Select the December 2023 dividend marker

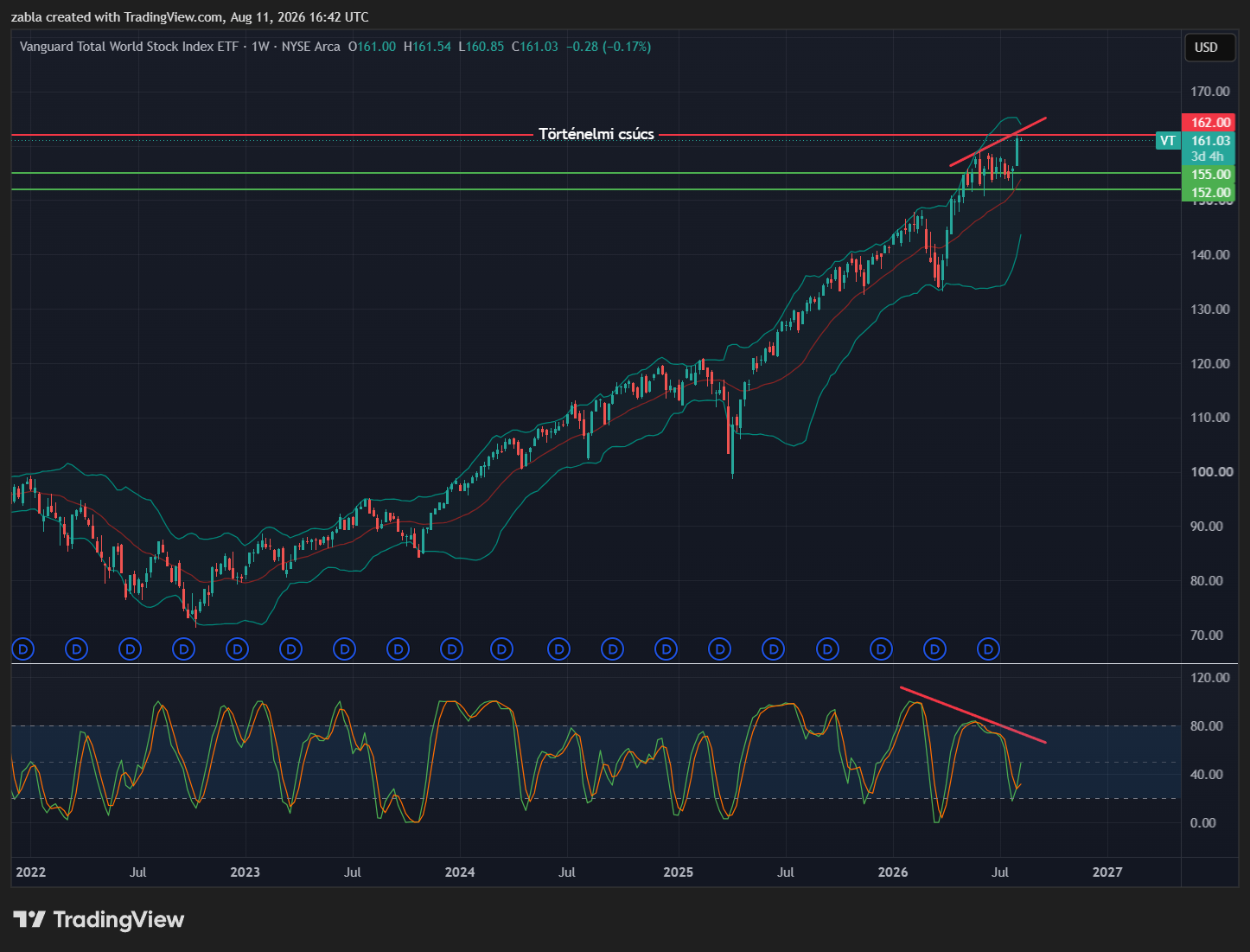(451, 649)
